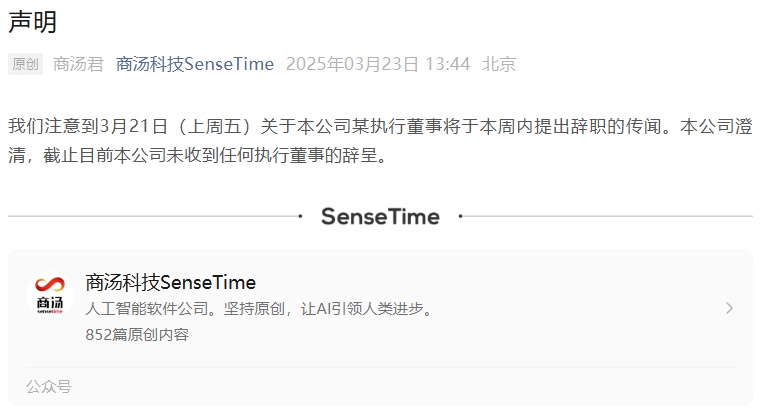This screenshot has height=413, width=761.
Task: Click the card description 人工智能软件公司 text
Action: pyautogui.click(x=260, y=309)
